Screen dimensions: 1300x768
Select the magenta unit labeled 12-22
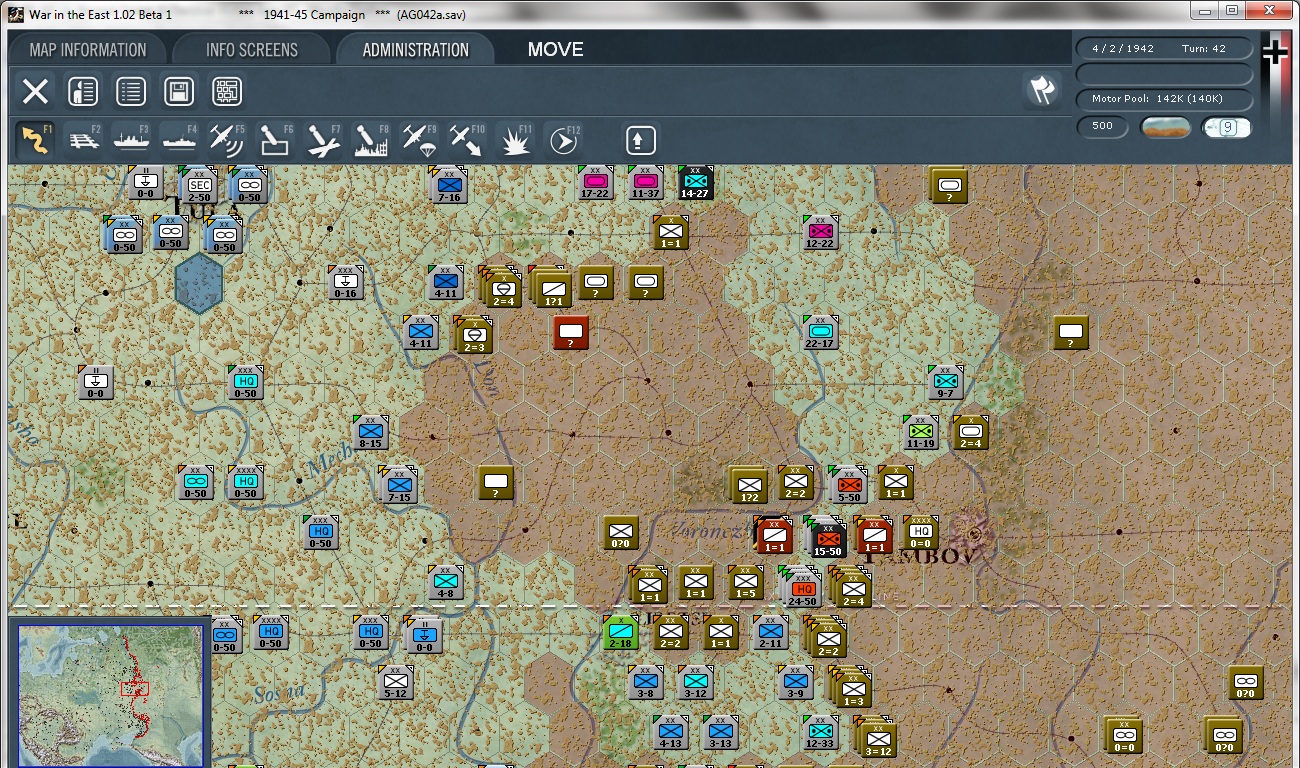click(821, 232)
